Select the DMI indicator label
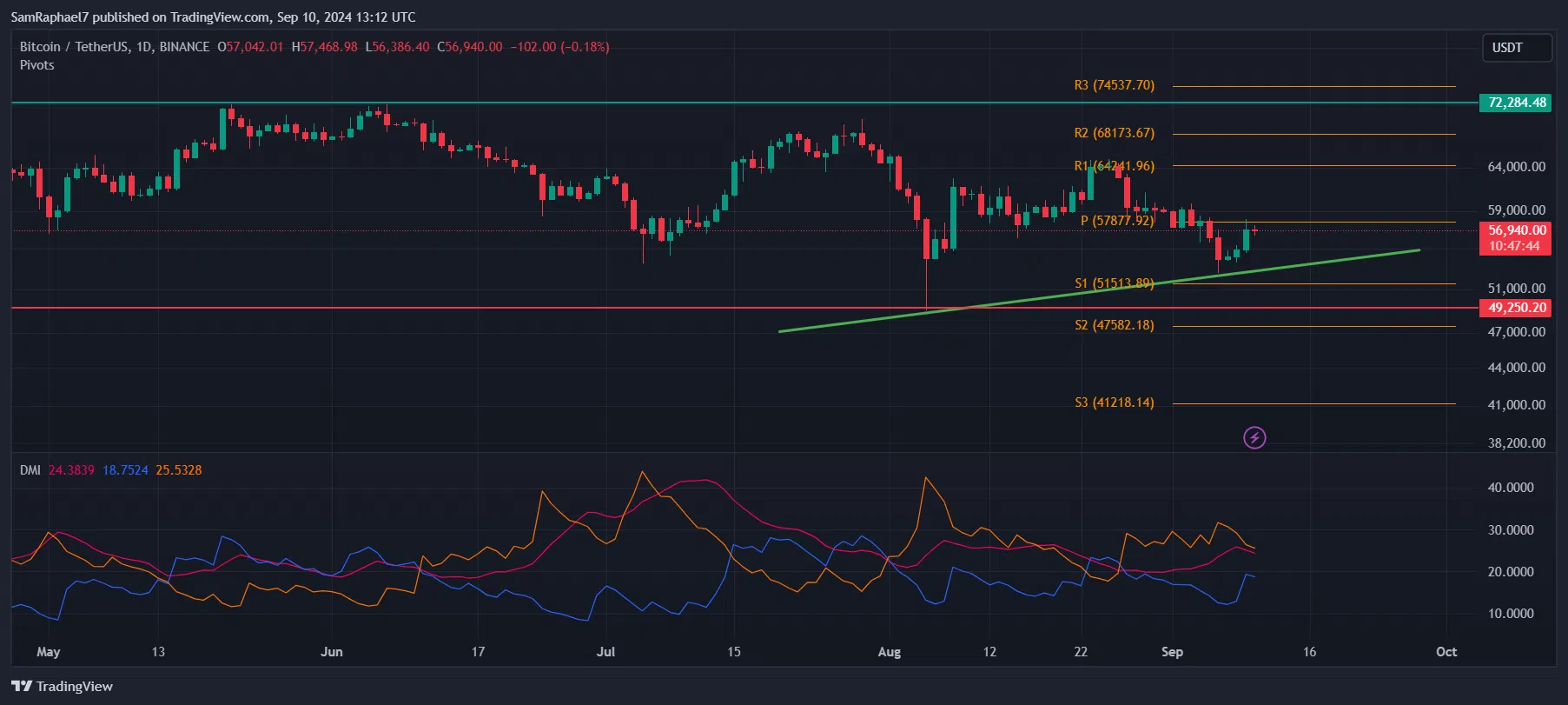Screen dimensions: 1568x705 (30, 469)
